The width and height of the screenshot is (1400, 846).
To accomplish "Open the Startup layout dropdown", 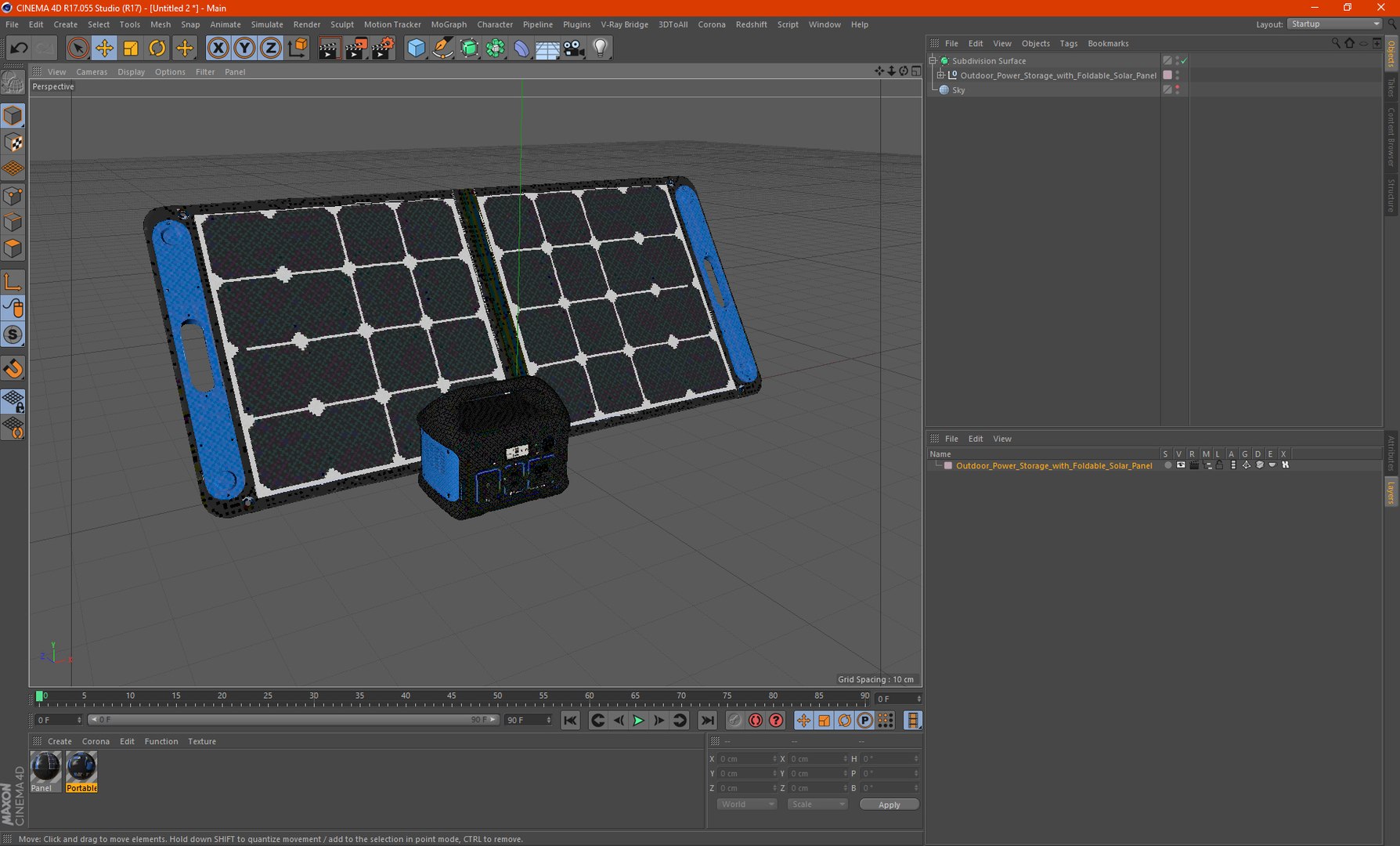I will click(x=1334, y=24).
